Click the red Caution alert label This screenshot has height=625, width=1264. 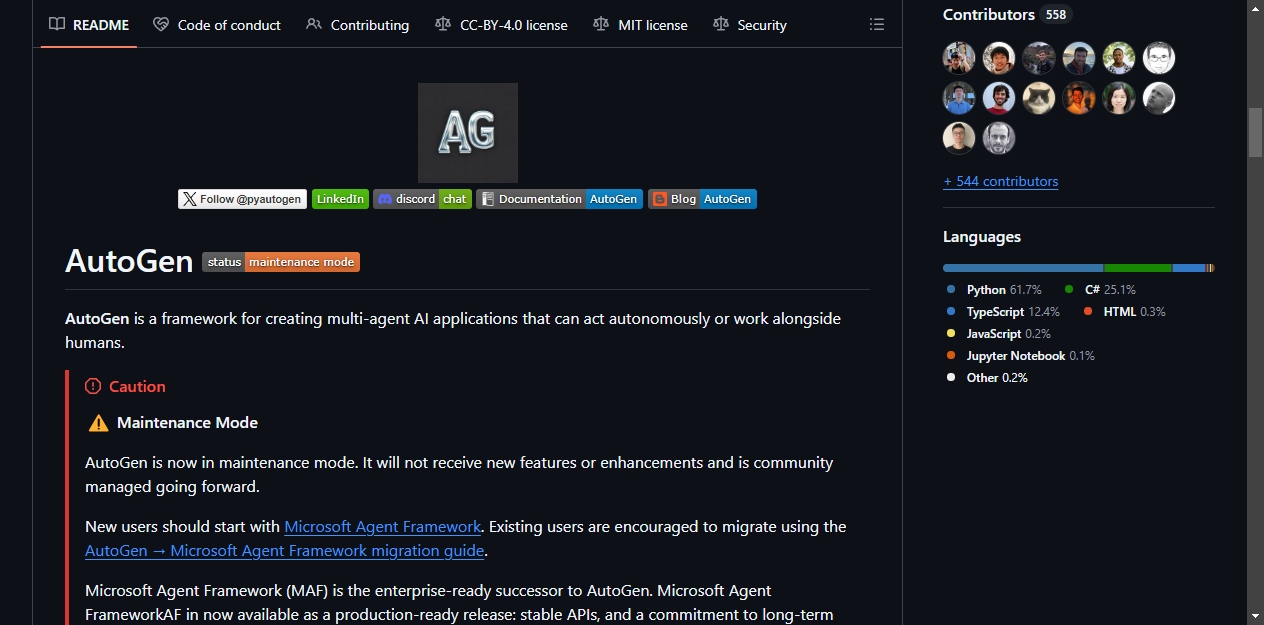coord(125,386)
